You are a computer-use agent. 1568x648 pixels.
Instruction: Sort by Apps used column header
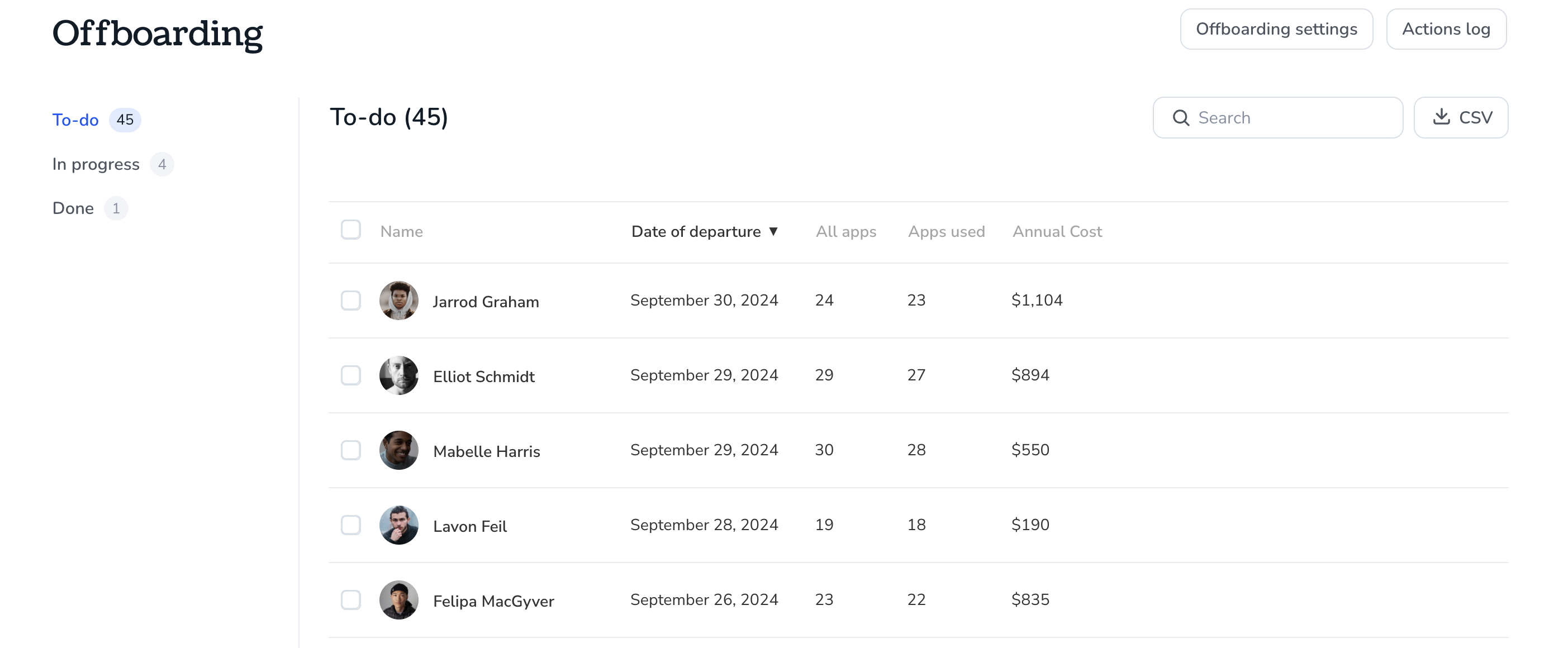pos(946,232)
